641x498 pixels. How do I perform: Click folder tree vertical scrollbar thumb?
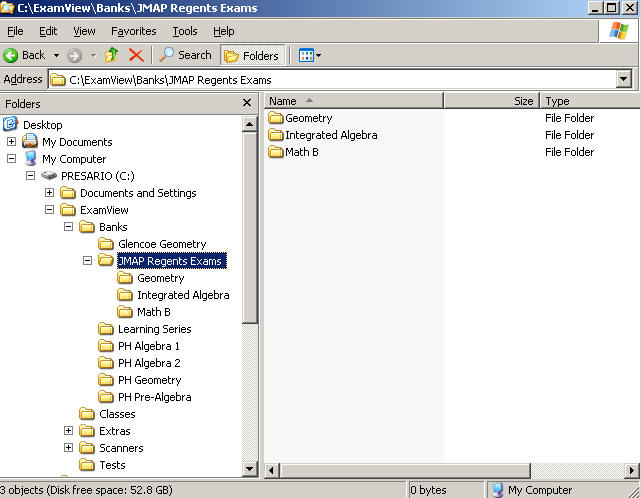[249, 228]
